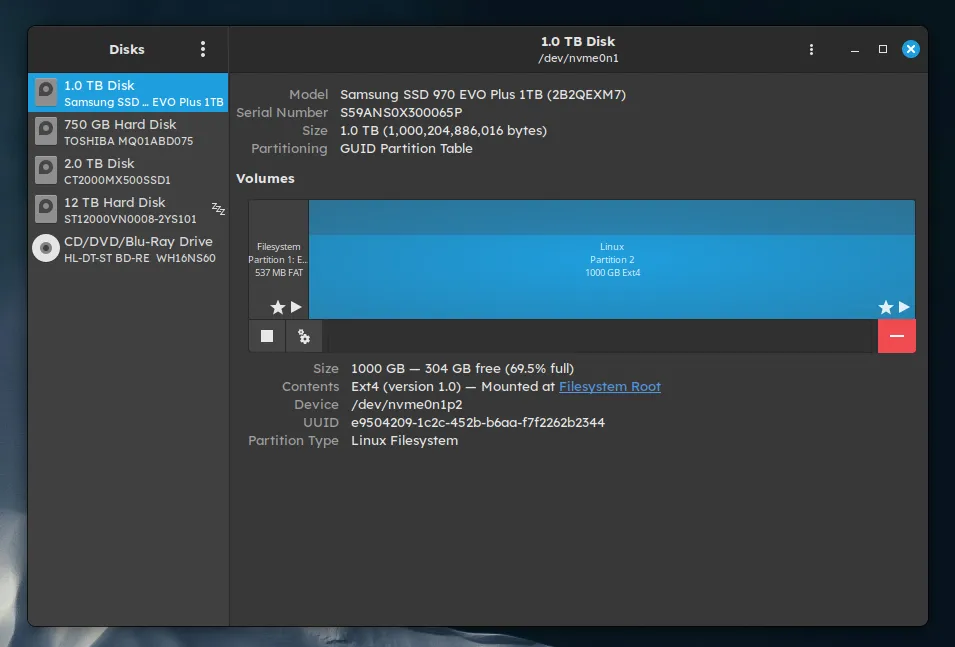The image size is (955, 647).
Task: Open additional partition options gear button
Action: pos(304,337)
